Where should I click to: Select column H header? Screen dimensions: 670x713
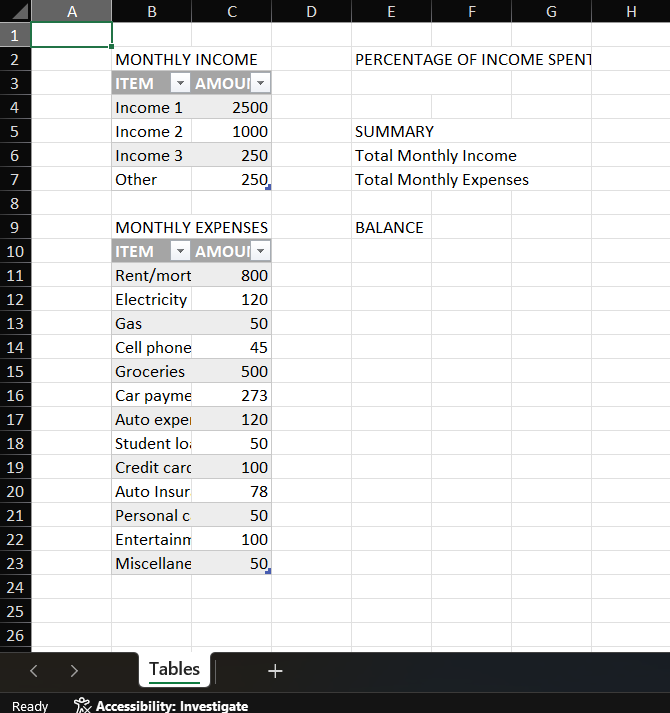pos(631,11)
